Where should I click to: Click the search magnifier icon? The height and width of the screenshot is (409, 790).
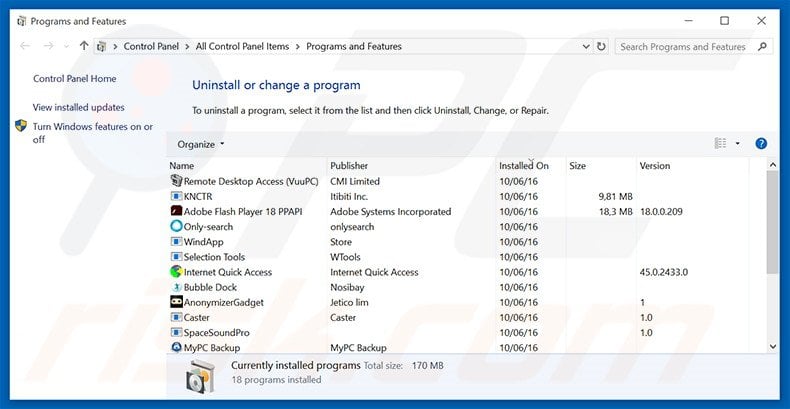[x=762, y=46]
